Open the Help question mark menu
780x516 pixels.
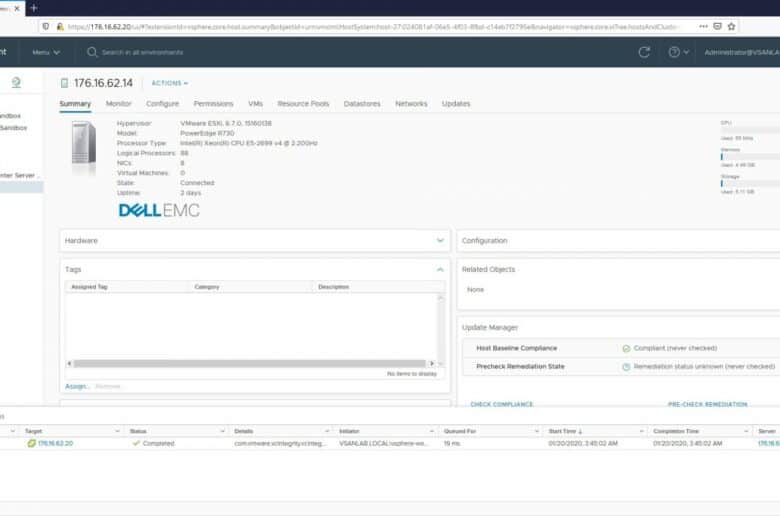(x=679, y=52)
